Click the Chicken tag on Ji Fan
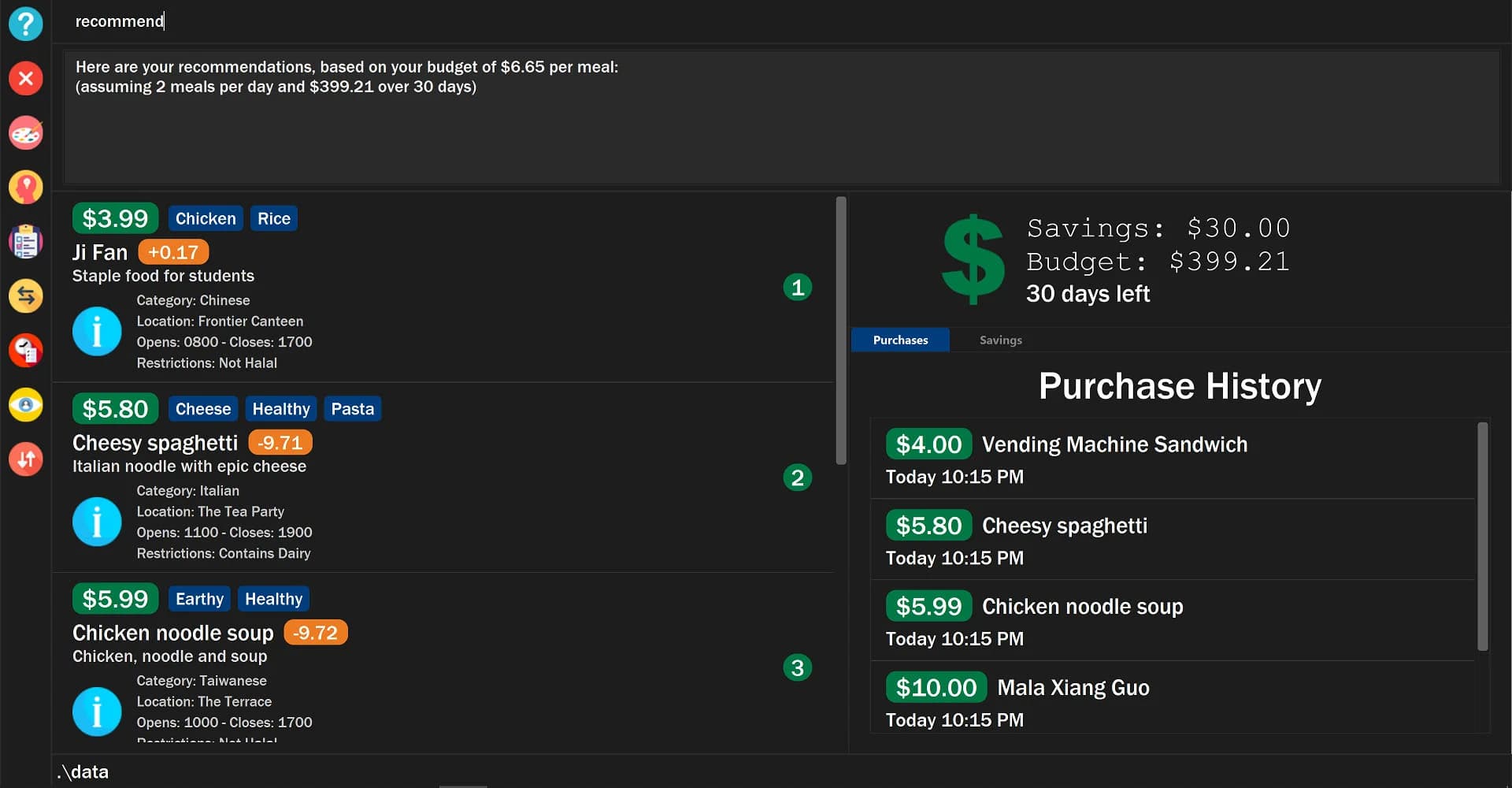This screenshot has width=1512, height=788. point(204,217)
